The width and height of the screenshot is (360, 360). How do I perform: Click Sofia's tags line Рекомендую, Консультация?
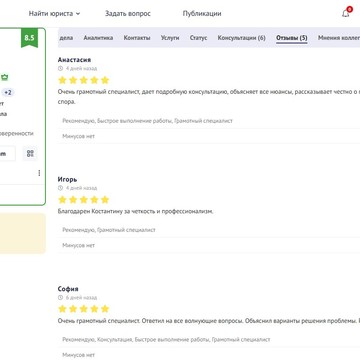click(x=166, y=339)
